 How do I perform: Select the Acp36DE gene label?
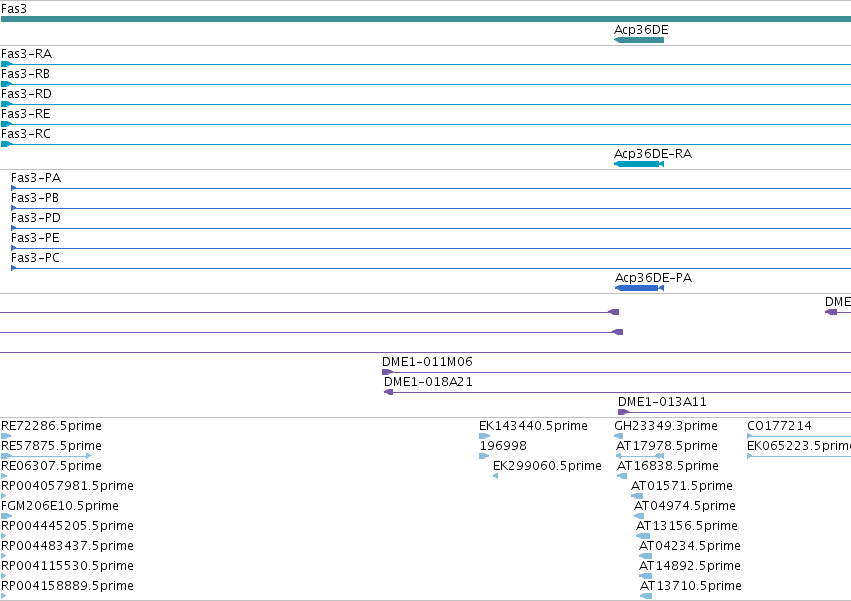[x=641, y=30]
